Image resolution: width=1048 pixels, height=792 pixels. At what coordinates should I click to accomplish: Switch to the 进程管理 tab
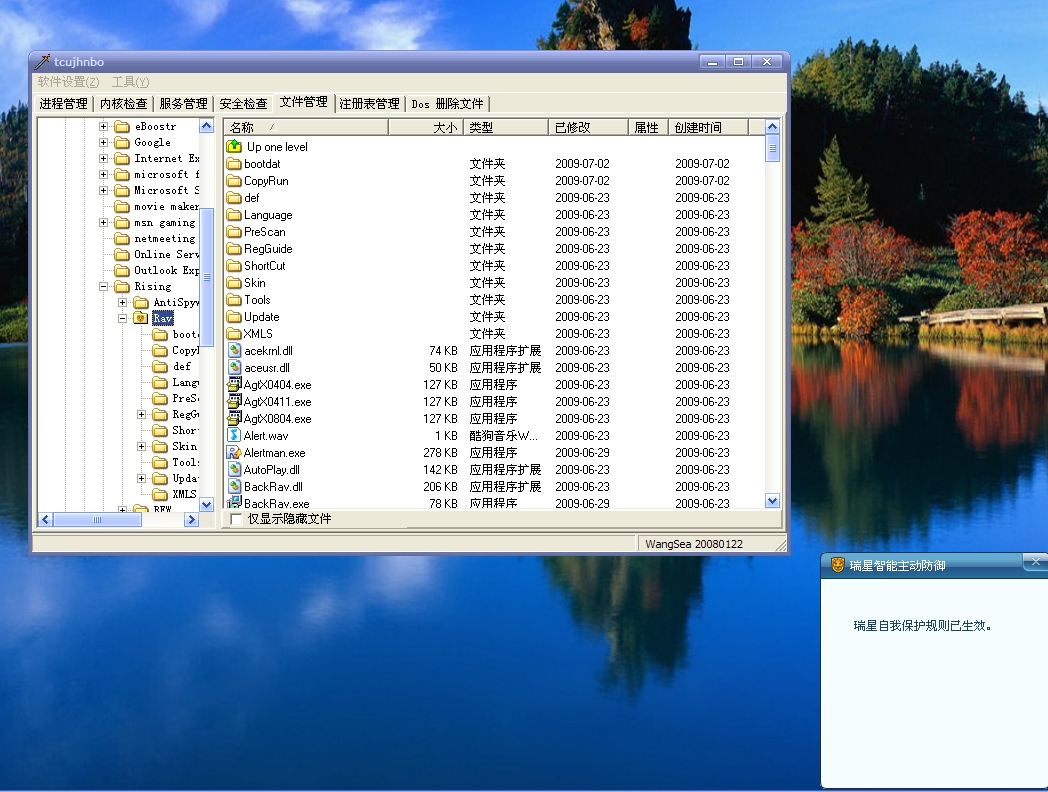click(x=64, y=103)
